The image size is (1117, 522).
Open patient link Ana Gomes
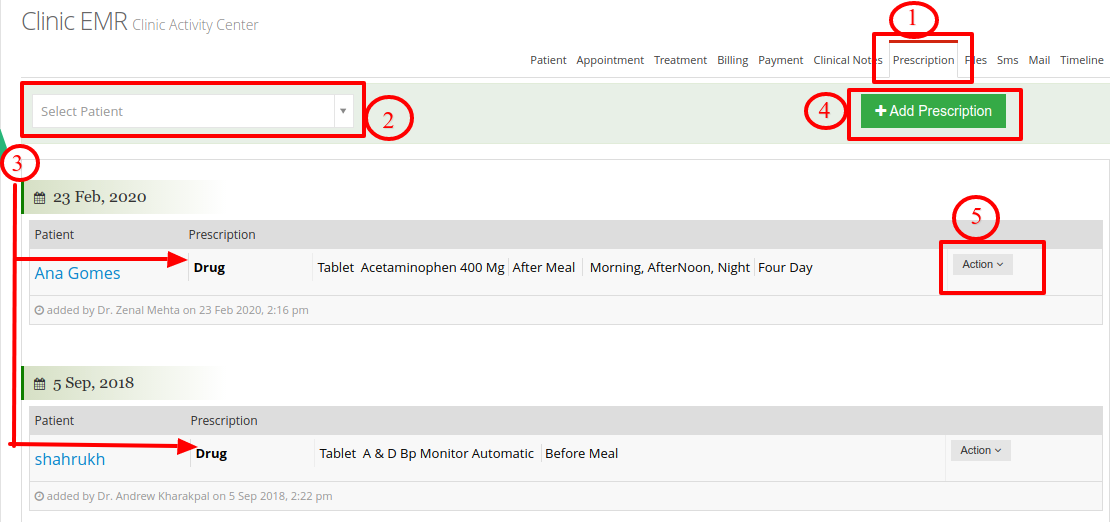[77, 273]
